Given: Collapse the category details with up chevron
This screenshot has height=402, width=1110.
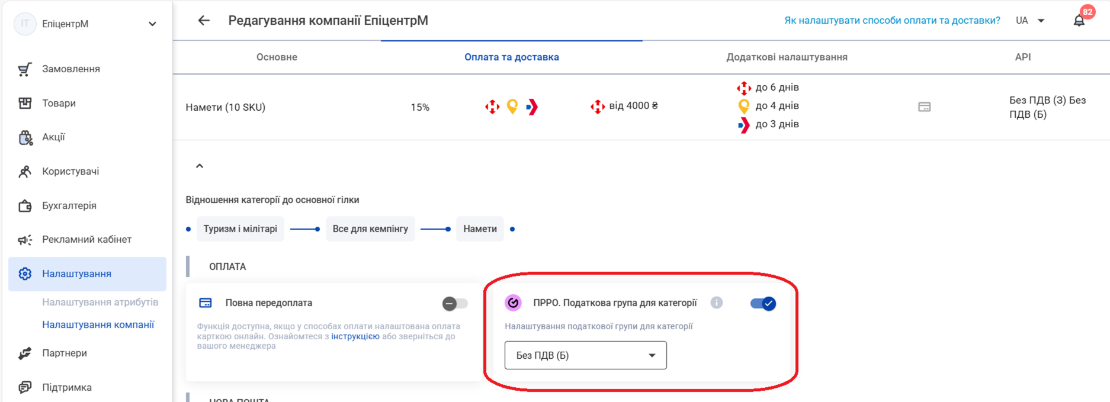Looking at the screenshot, I should point(200,166).
